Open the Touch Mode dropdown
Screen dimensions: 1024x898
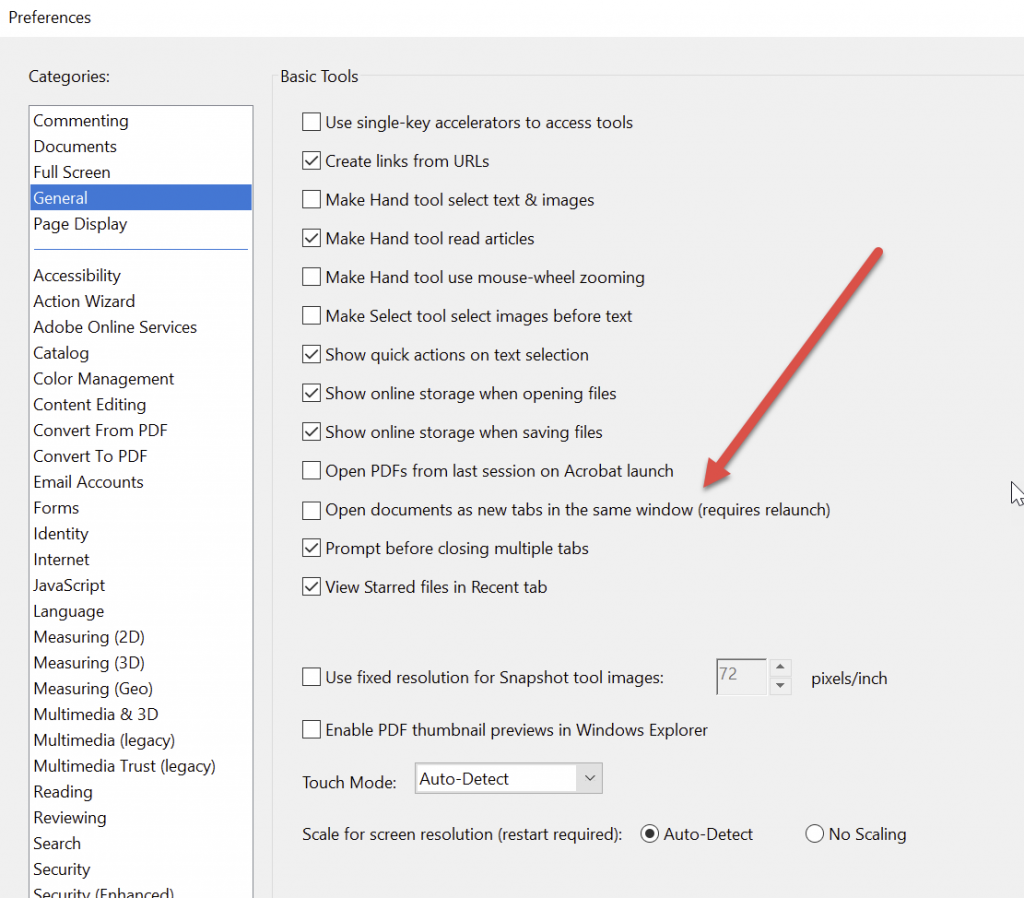point(590,778)
